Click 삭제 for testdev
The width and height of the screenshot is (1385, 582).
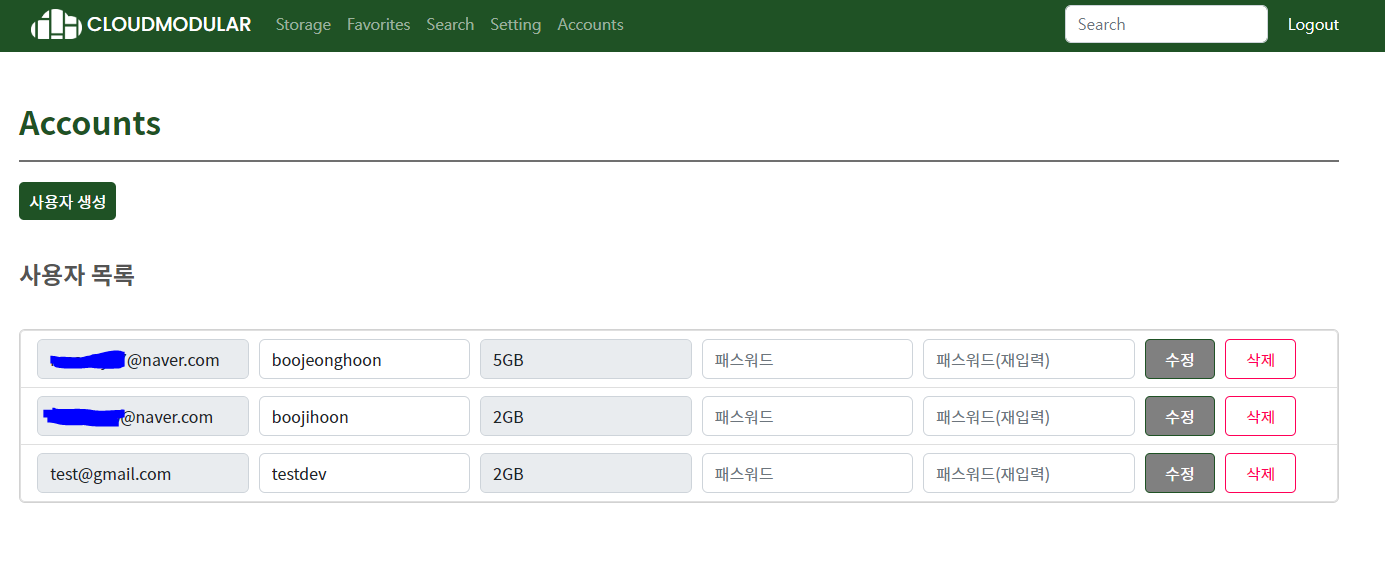tap(1260, 473)
